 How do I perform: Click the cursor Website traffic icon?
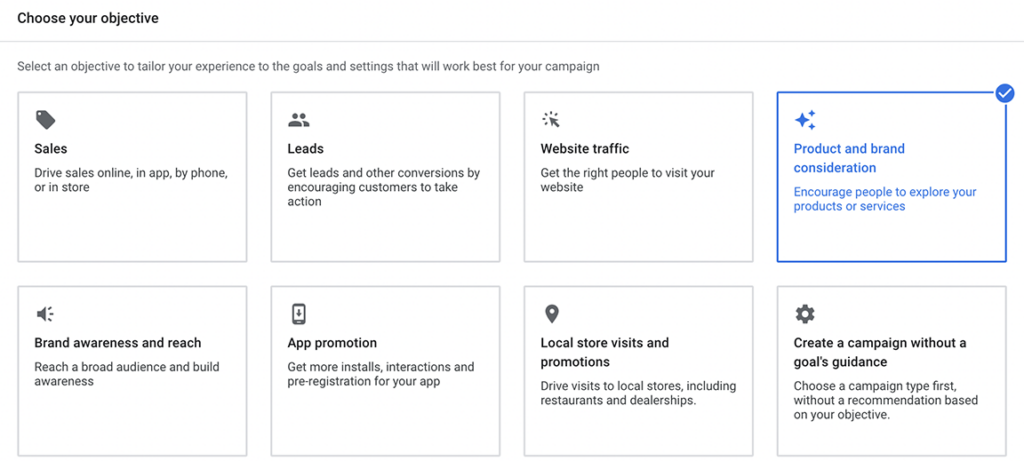[x=551, y=120]
